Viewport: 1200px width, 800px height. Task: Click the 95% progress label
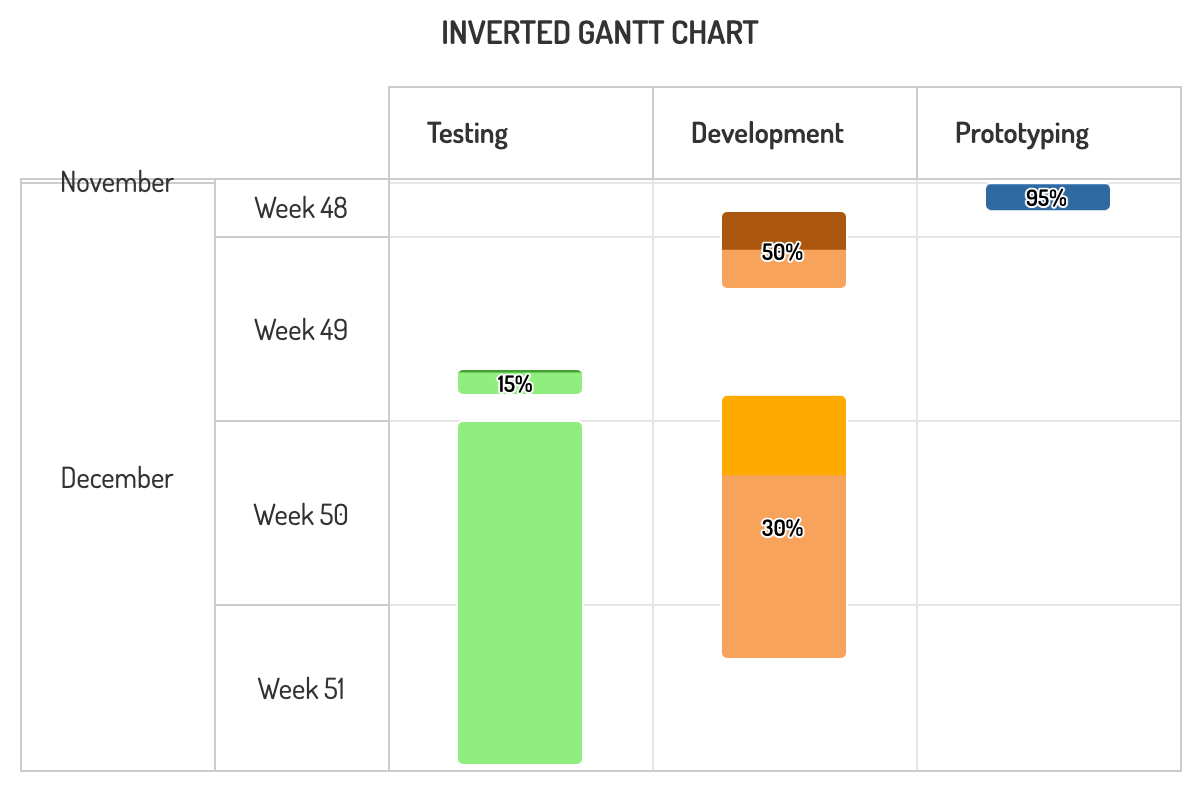coord(1046,198)
